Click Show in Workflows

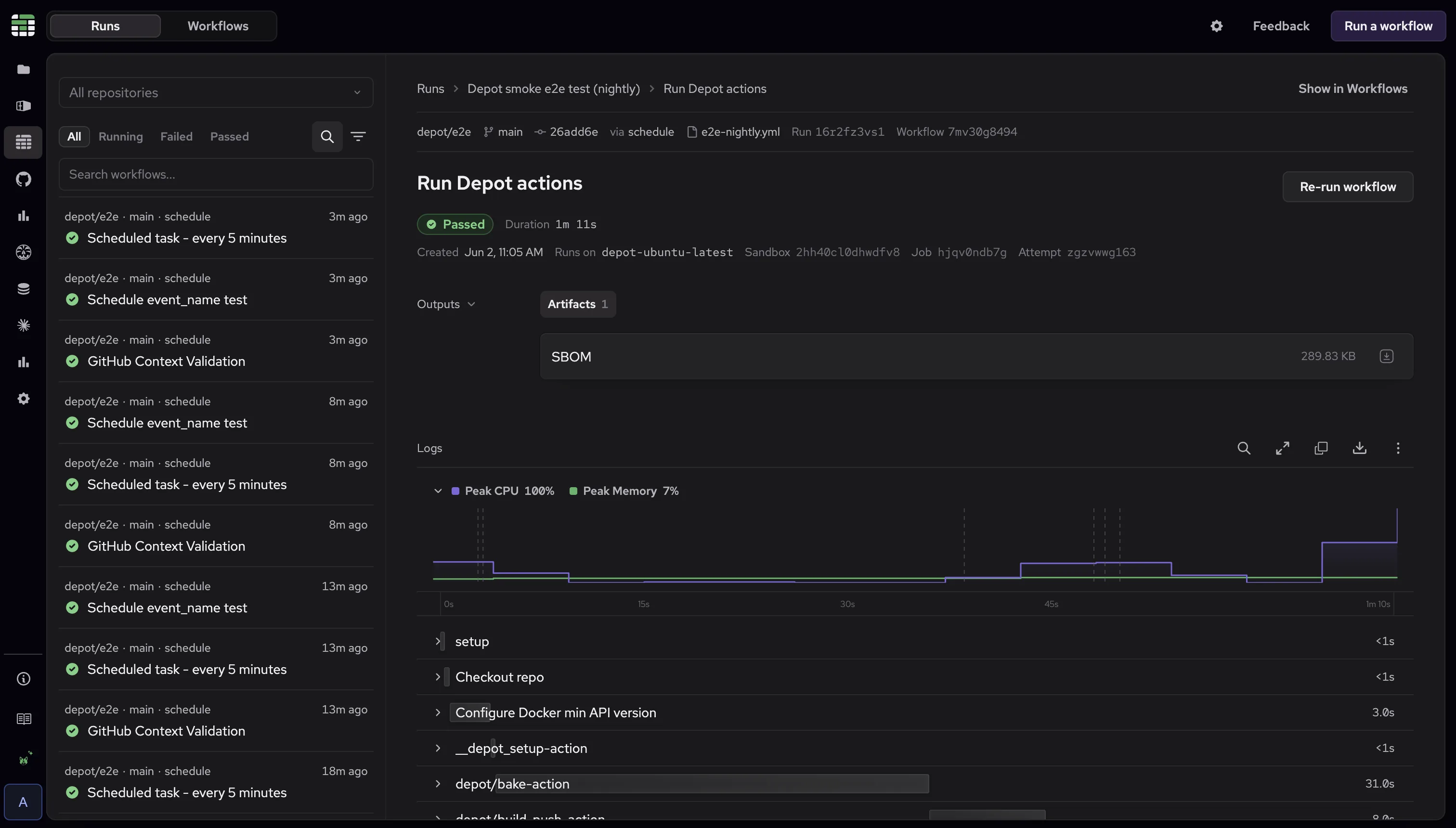click(x=1353, y=89)
